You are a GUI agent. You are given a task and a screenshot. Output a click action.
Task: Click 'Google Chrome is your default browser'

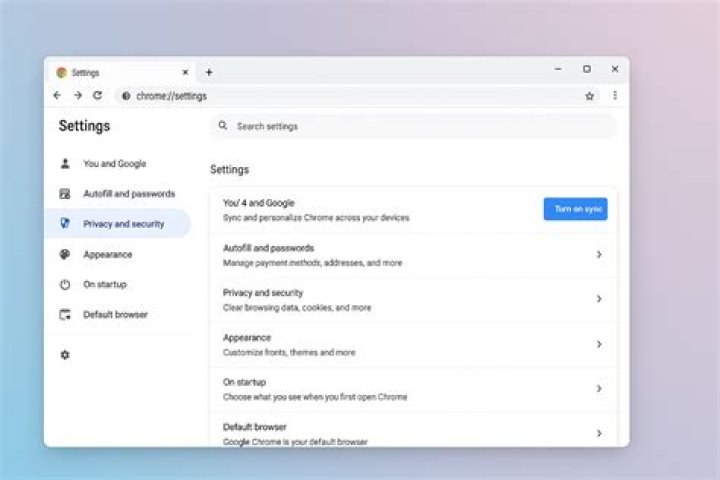pyautogui.click(x=295, y=441)
